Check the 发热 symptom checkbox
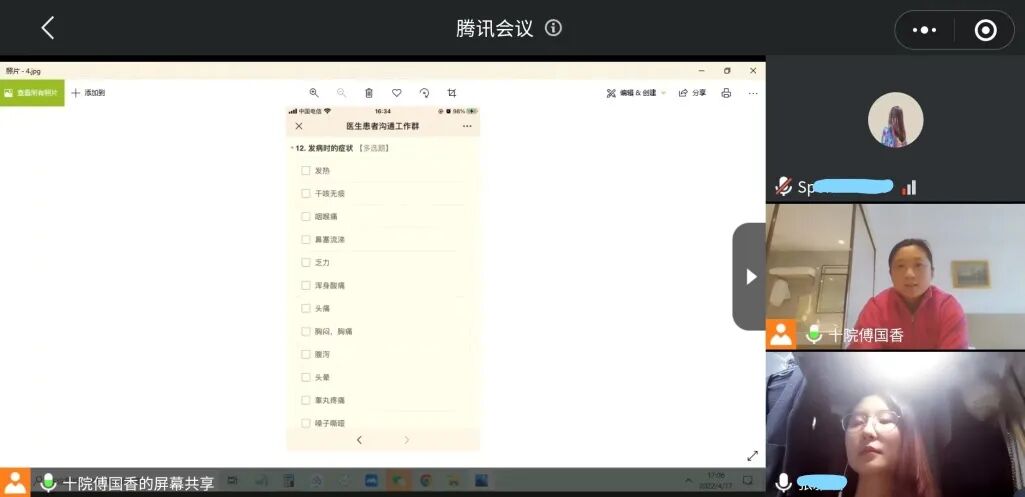 click(305, 170)
